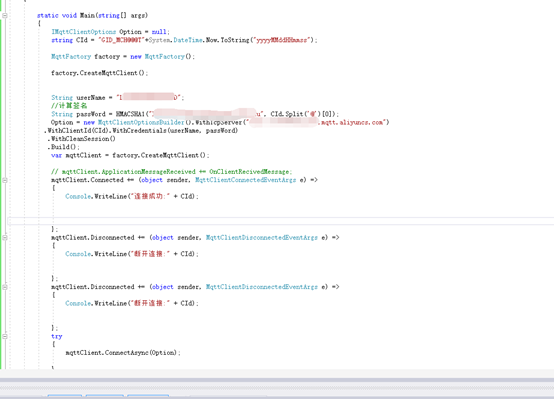Click the '//计算签名' comment
The height and width of the screenshot is (399, 554).
pos(69,106)
